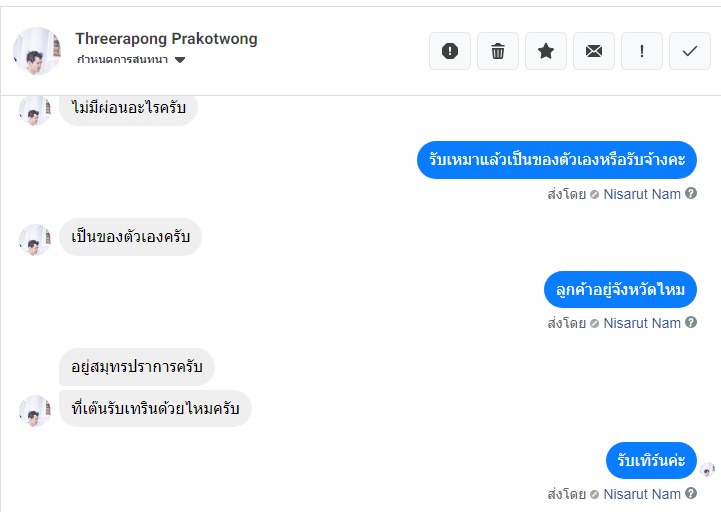Click help icon beside second Nisarut Nam
The image size is (721, 512).
(691, 323)
